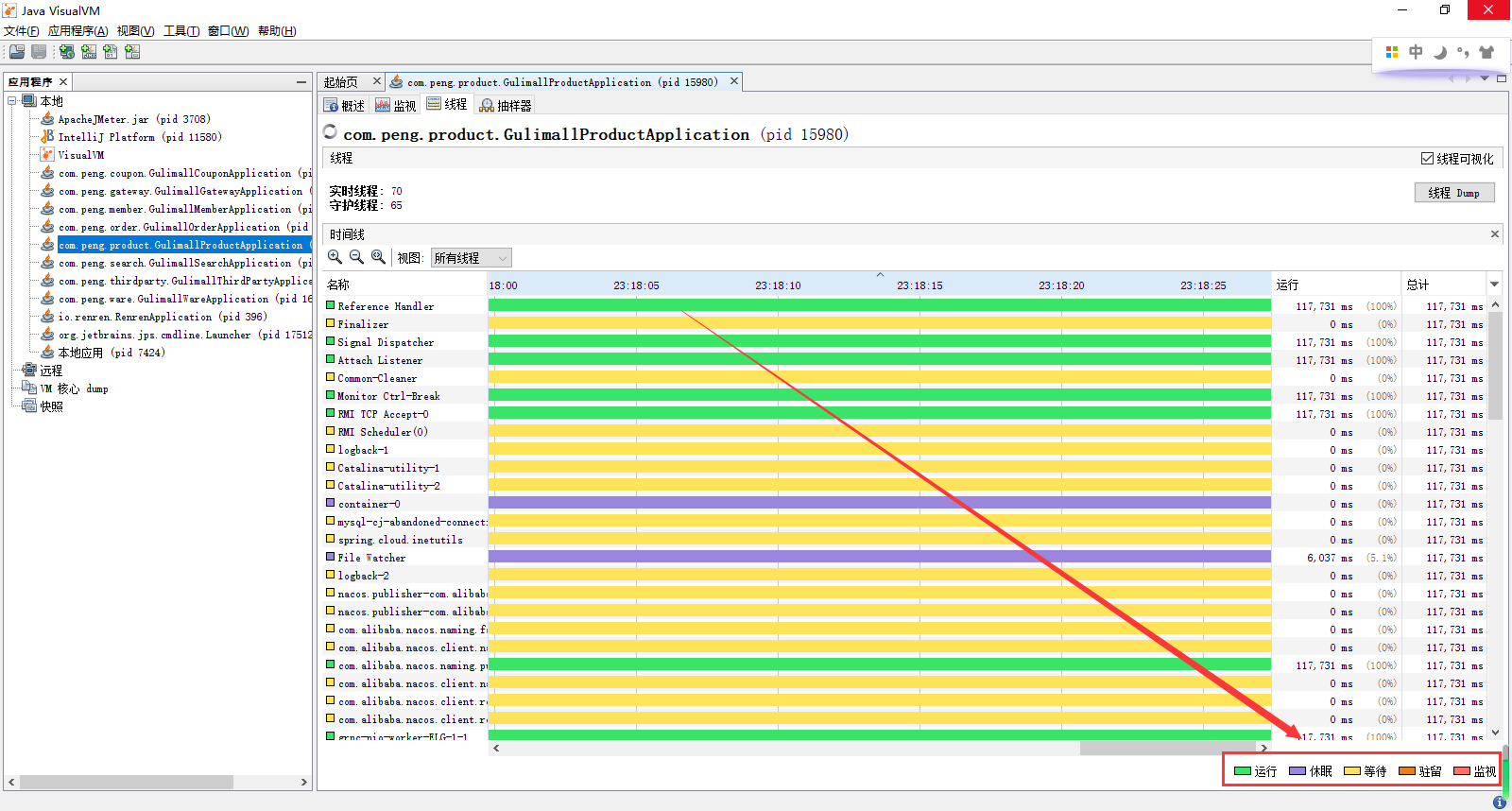Click the load snapshot folder toolbar icon

(x=17, y=52)
